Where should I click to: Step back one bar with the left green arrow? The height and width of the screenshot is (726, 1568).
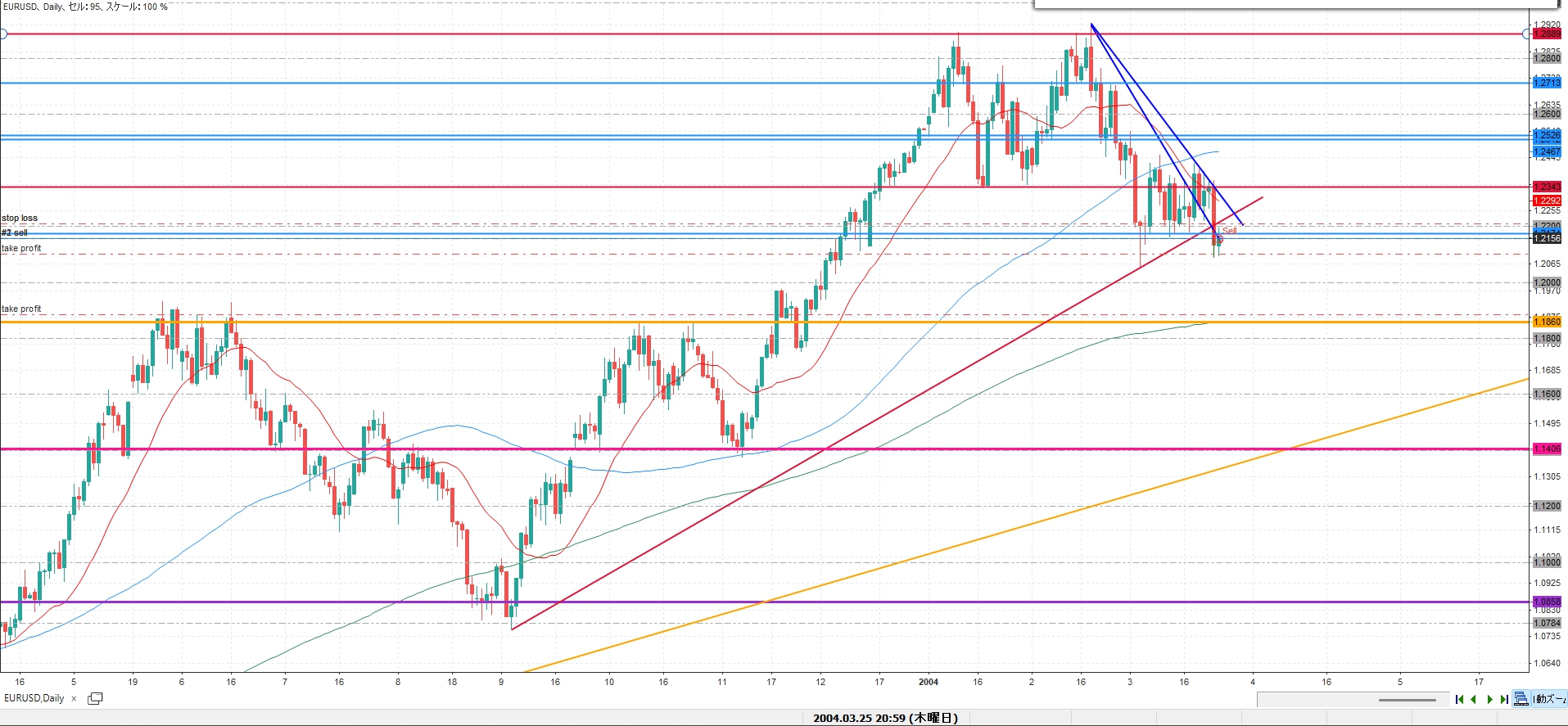[x=1474, y=699]
